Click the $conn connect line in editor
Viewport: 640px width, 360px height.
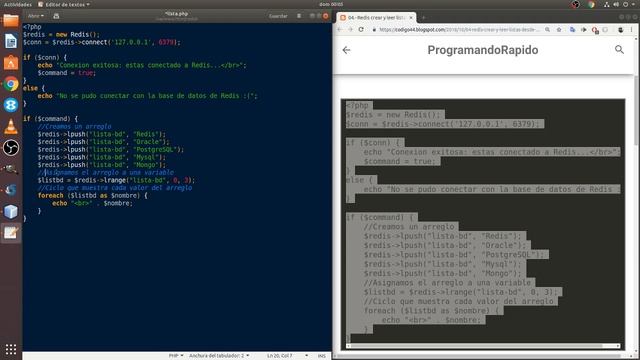[102, 42]
